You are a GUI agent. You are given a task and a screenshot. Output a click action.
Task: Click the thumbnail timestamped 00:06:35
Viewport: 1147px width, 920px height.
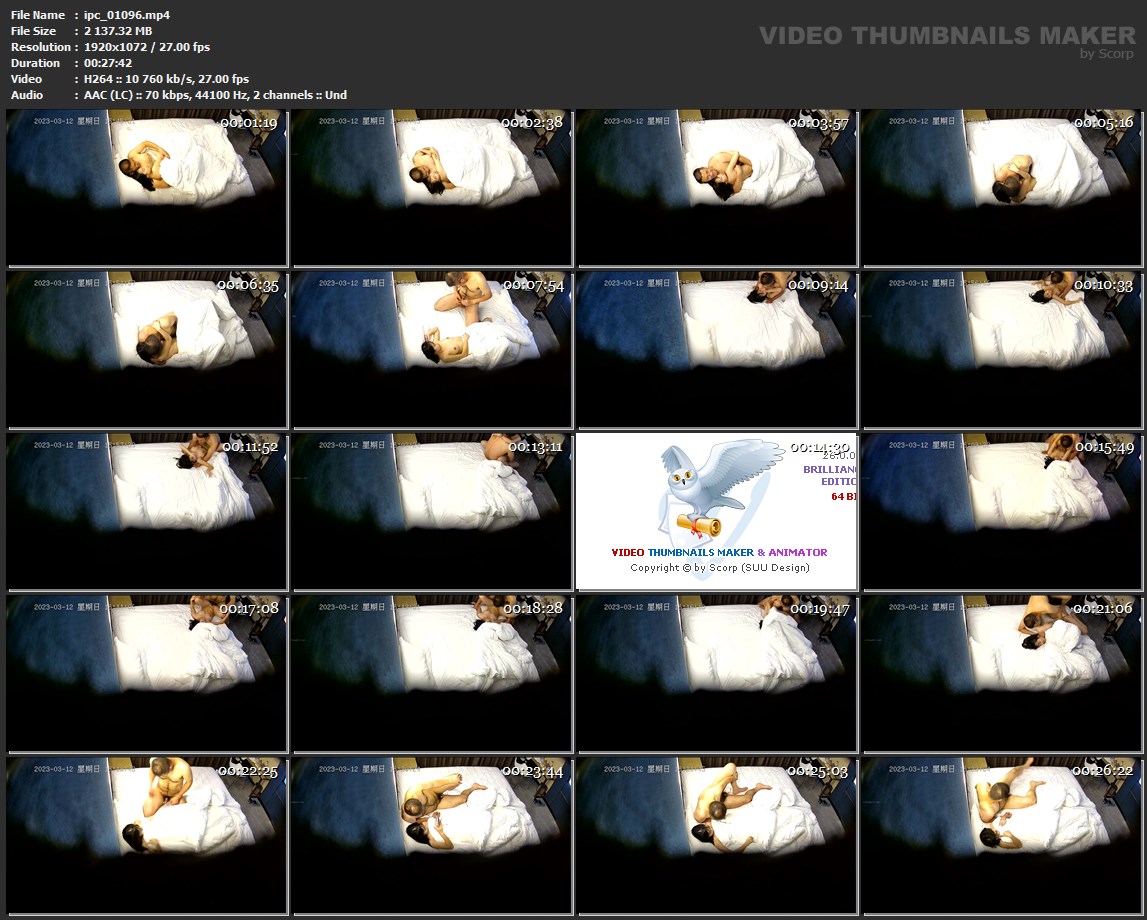147,349
